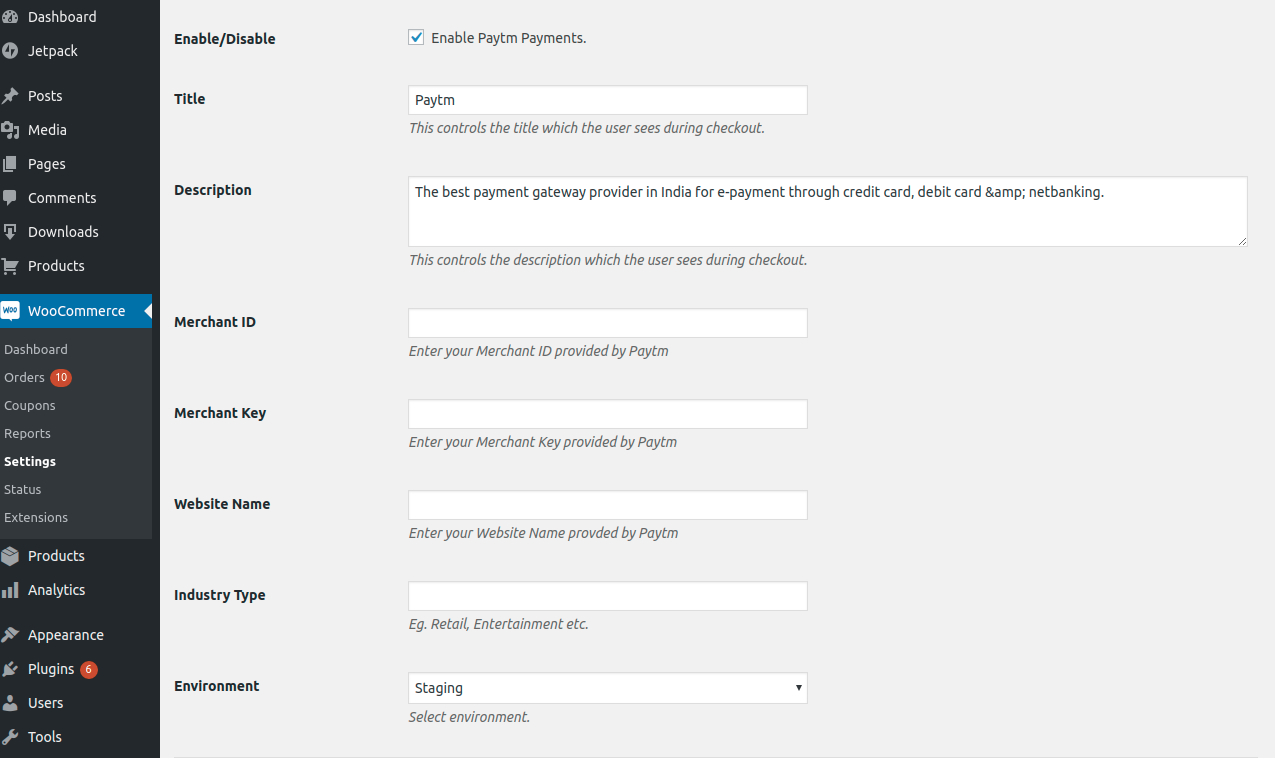1275x758 pixels.
Task: Open the Environment dropdown showing Staging
Action: (608, 688)
